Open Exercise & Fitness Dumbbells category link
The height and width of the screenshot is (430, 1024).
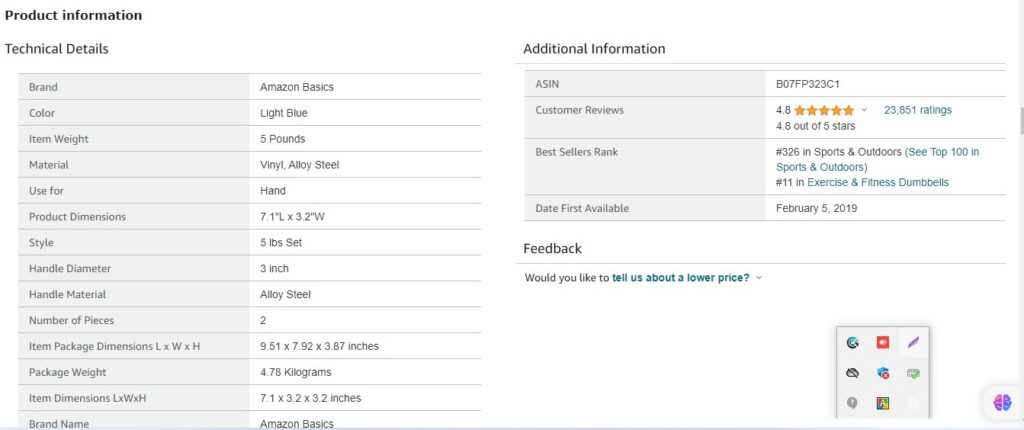pyautogui.click(x=878, y=182)
